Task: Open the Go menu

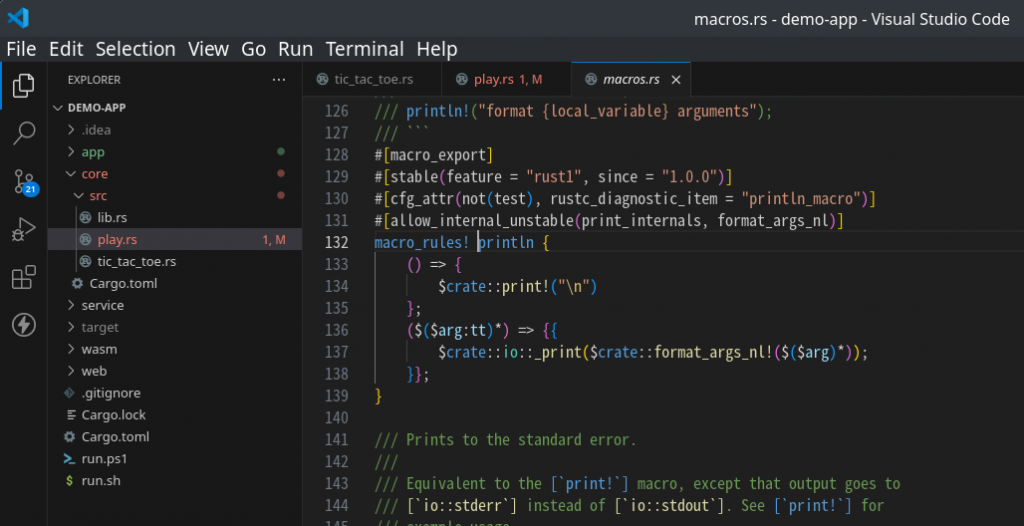Action: point(253,49)
